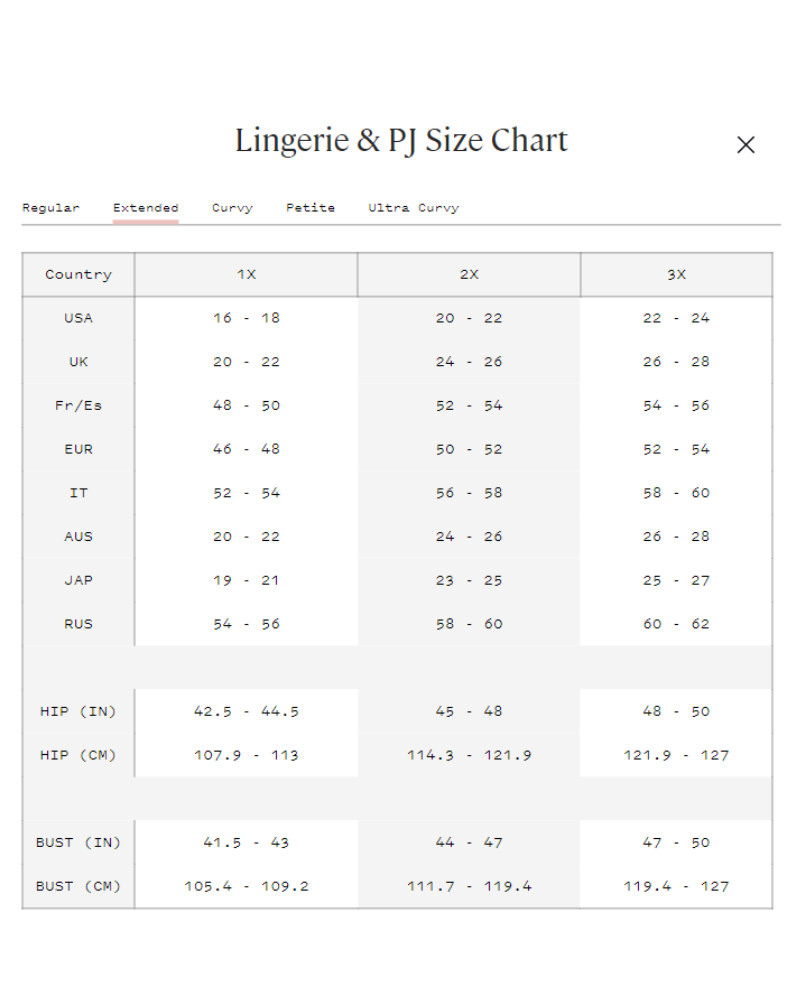Click the 1X column header

point(246,275)
